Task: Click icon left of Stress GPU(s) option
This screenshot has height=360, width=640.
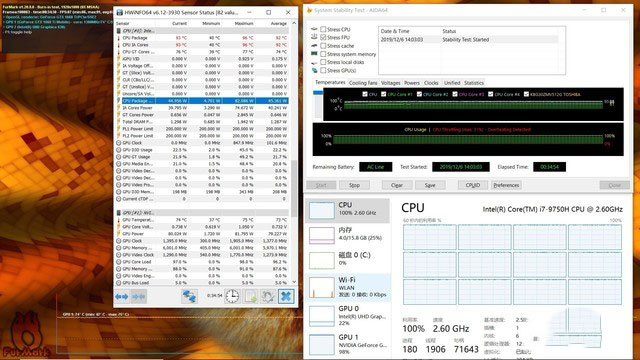Action: 314,70
